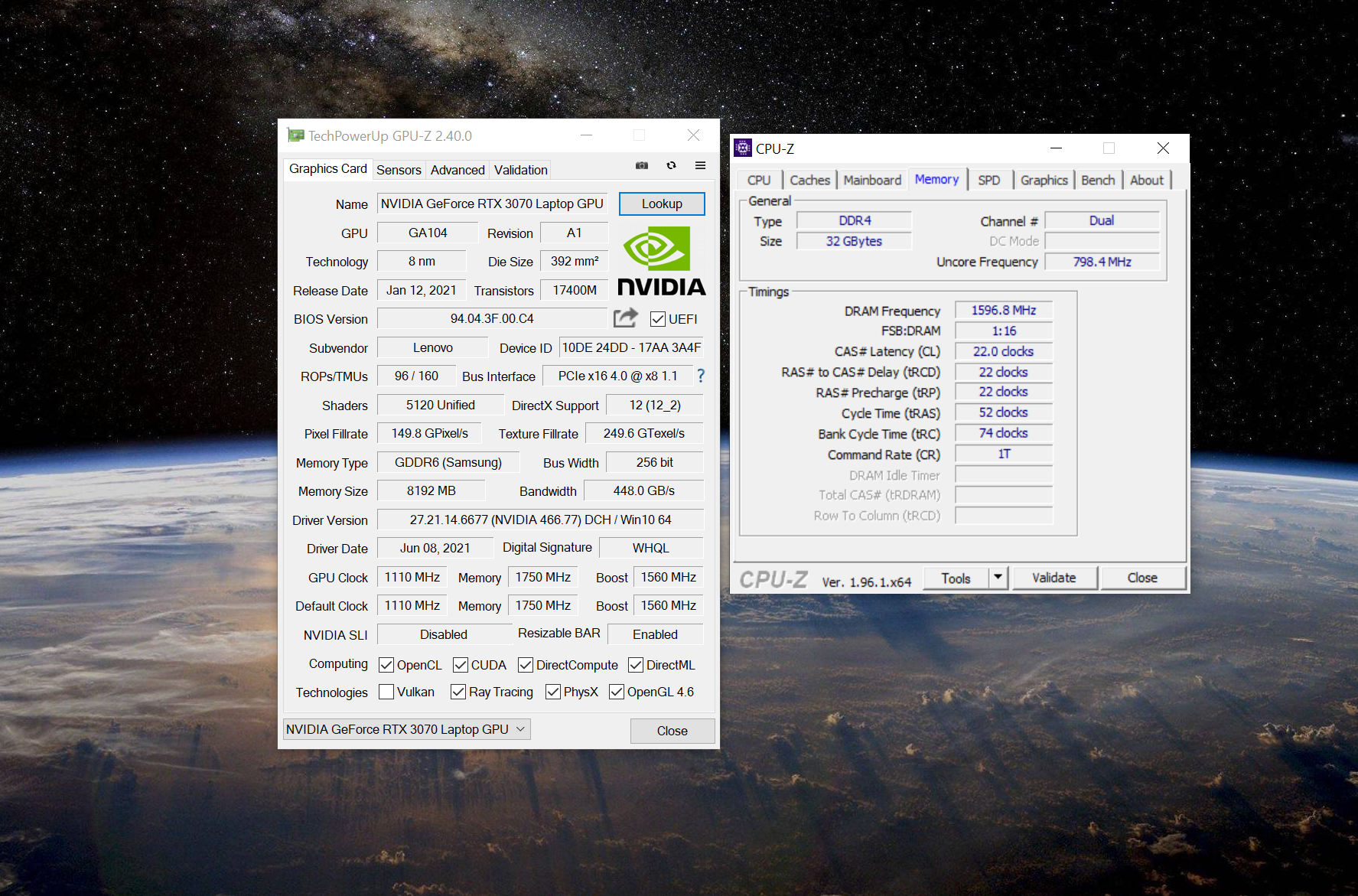Viewport: 1358px width, 896px height.
Task: Toggle the OpenGL 4.6 checkbox
Action: click(x=617, y=692)
